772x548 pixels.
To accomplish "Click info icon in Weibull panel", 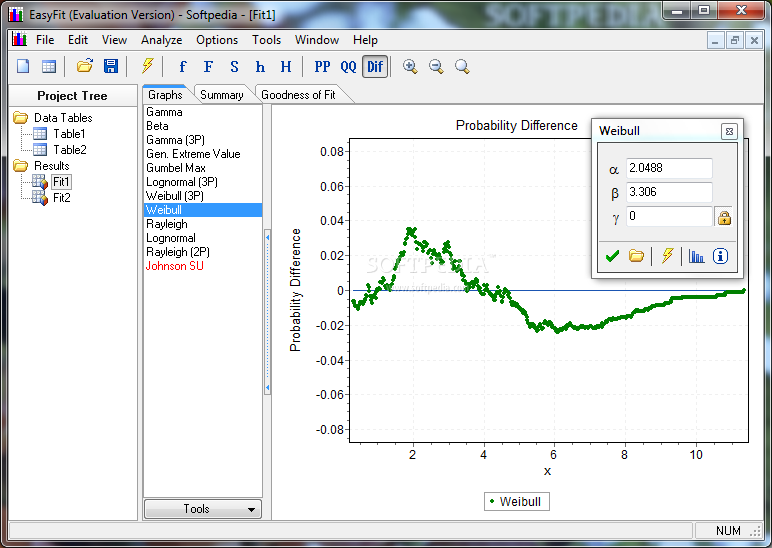I will pyautogui.click(x=720, y=256).
